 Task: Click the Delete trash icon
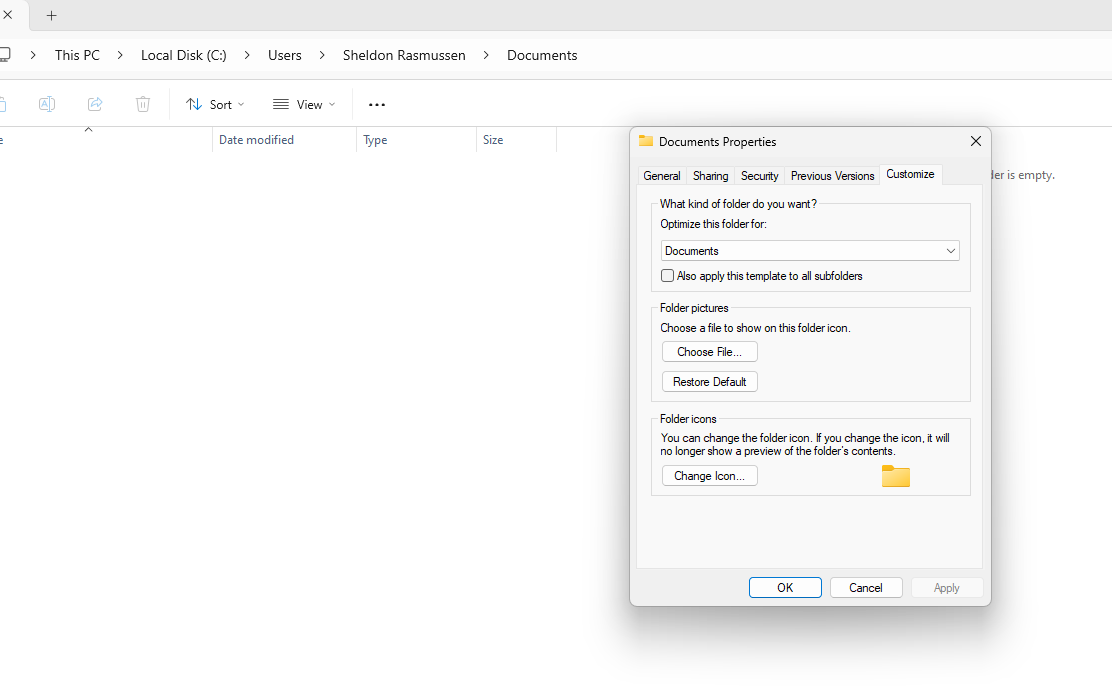pos(142,104)
